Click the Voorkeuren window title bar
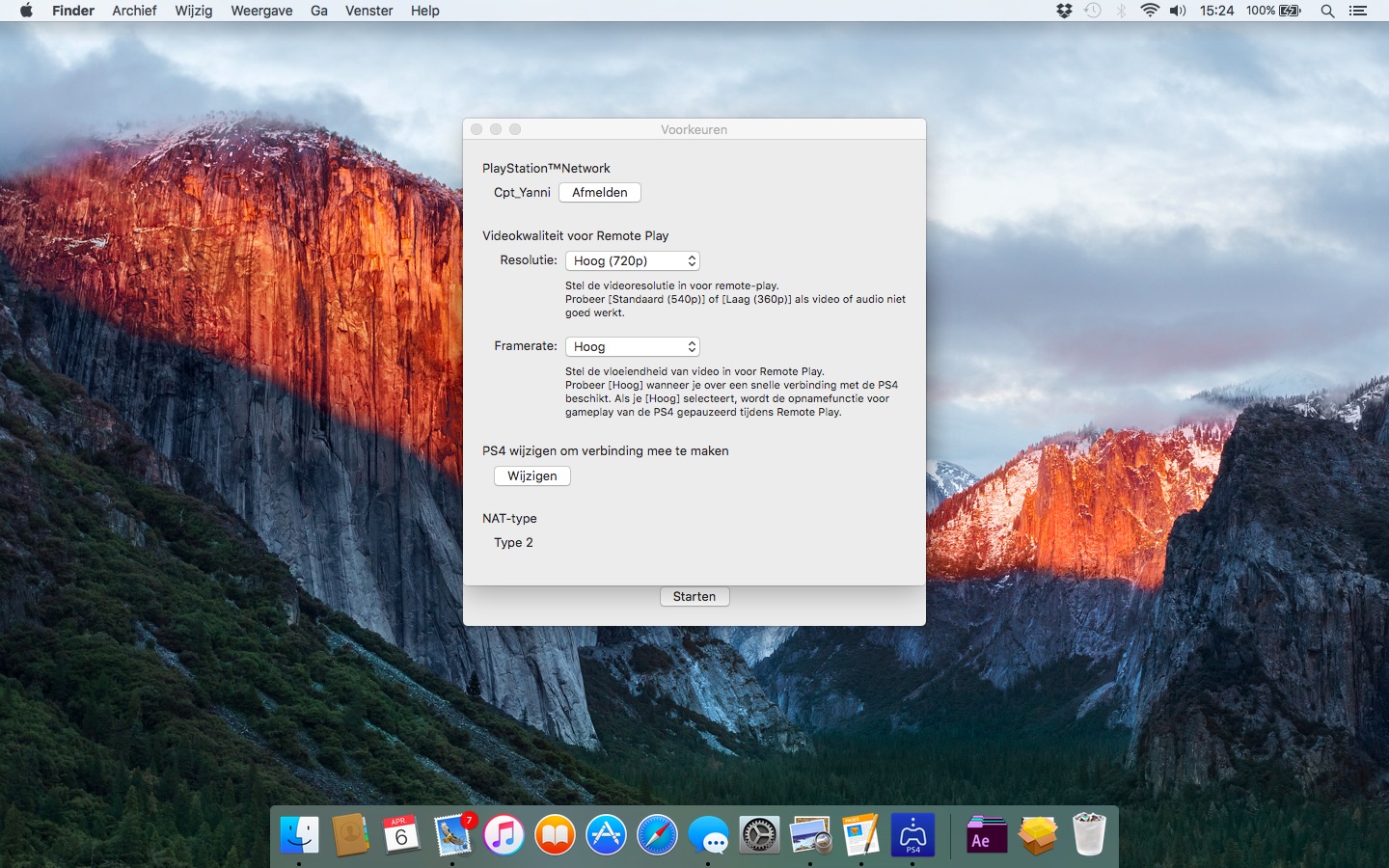This screenshot has width=1389, height=868. click(x=694, y=129)
